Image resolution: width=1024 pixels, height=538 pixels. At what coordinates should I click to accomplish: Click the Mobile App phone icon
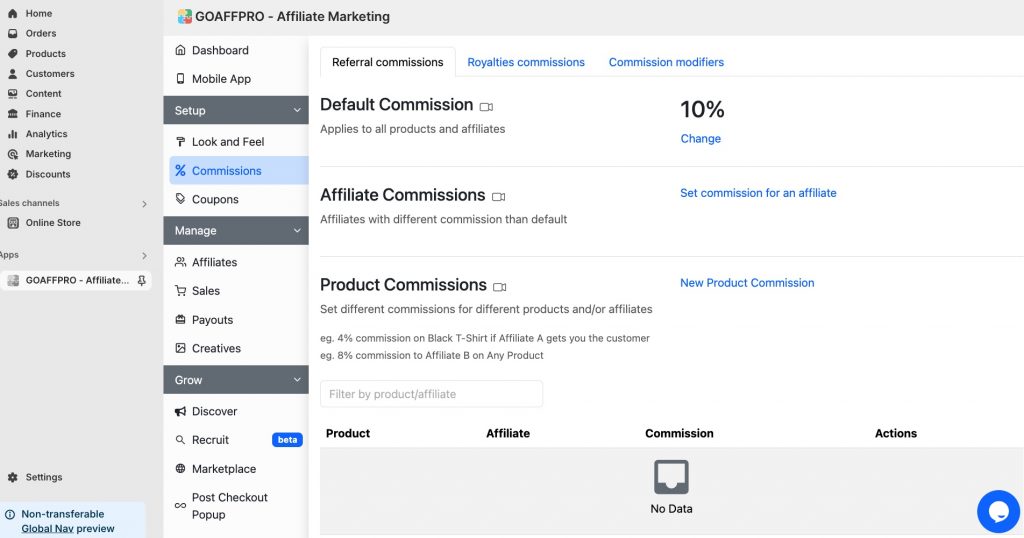click(x=180, y=79)
